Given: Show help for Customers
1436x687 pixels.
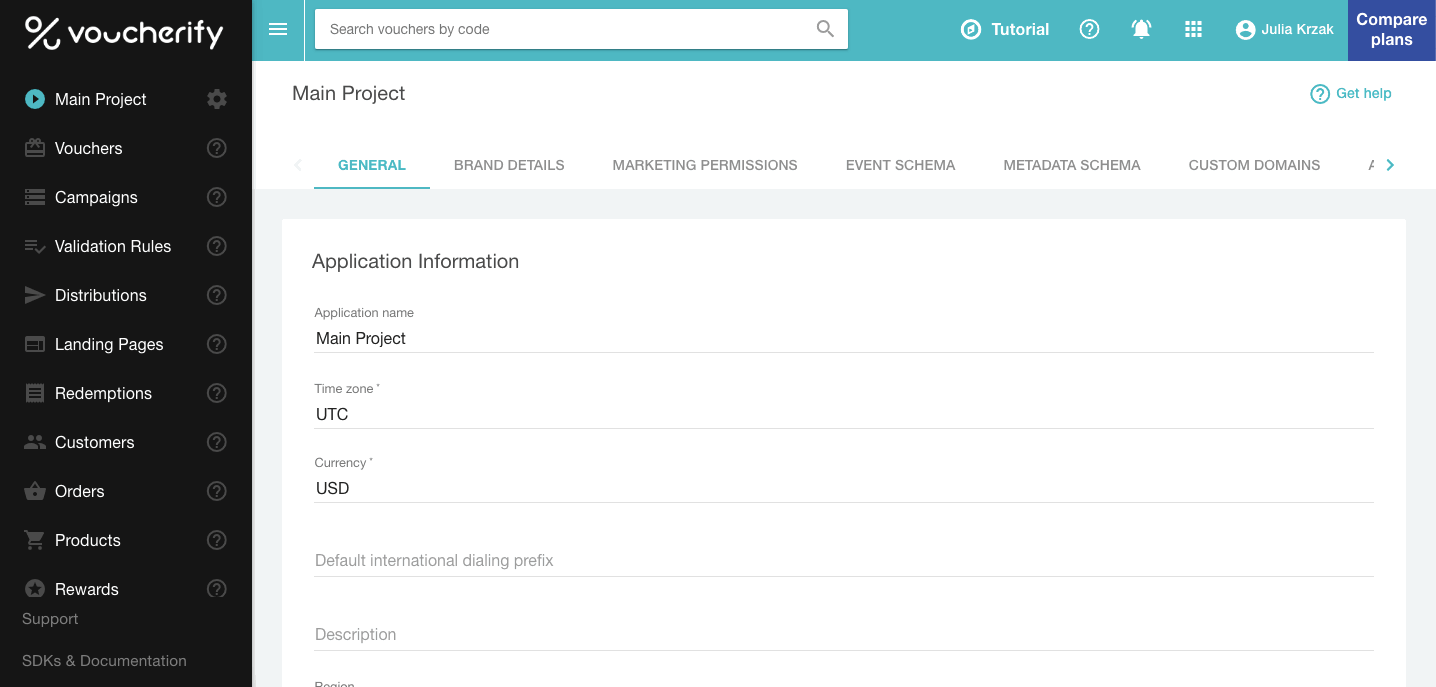Looking at the screenshot, I should [217, 442].
